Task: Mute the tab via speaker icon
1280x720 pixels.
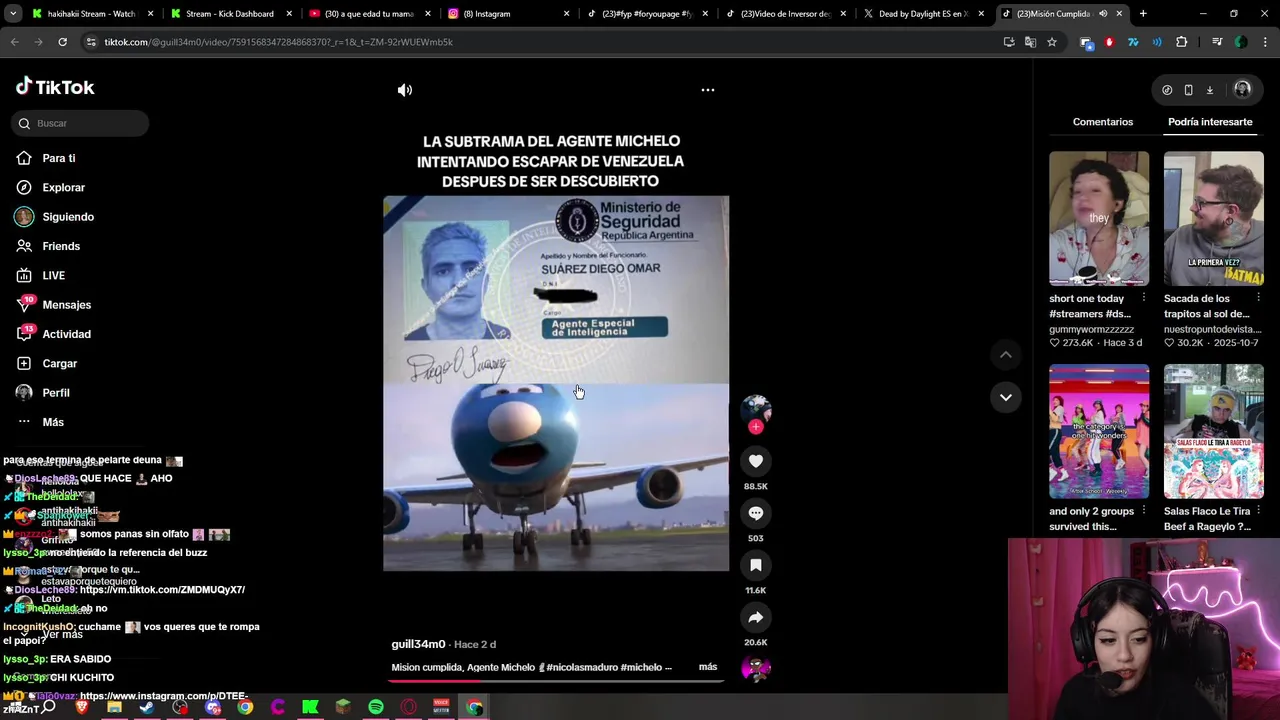Action: 1103,14
